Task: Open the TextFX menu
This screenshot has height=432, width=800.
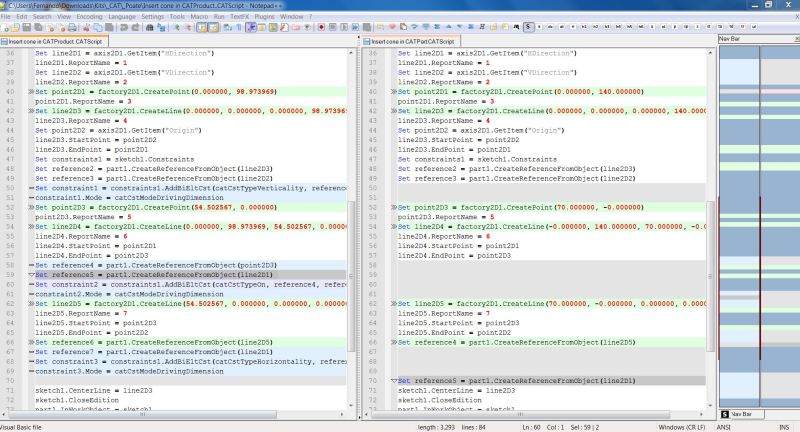Action: click(239, 16)
